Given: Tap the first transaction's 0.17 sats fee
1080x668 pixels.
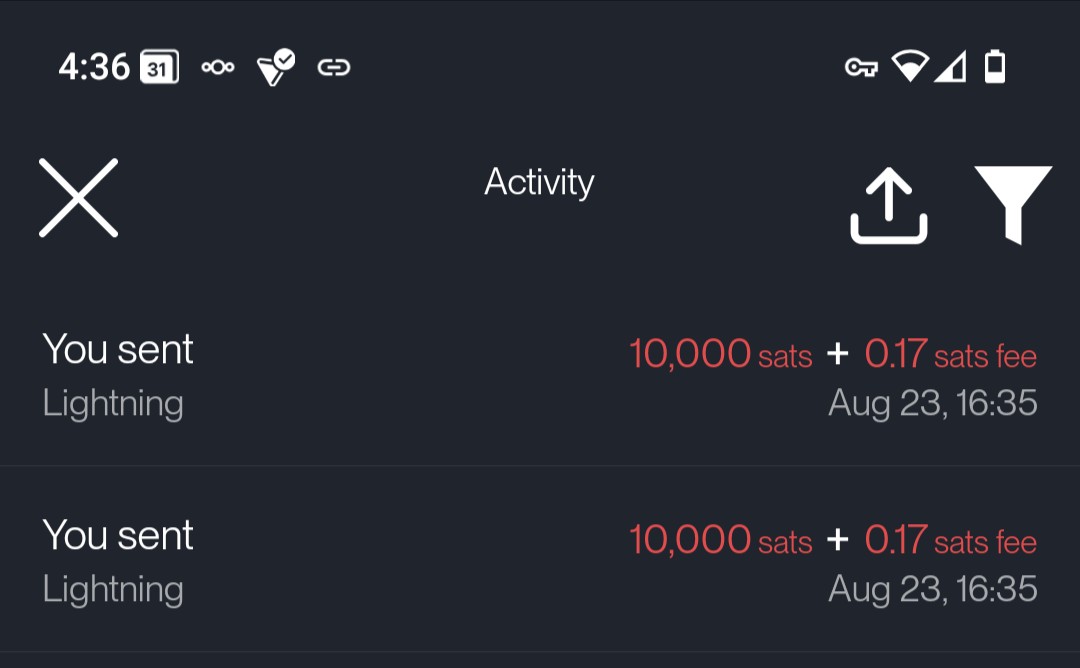Looking at the screenshot, I should [x=950, y=355].
